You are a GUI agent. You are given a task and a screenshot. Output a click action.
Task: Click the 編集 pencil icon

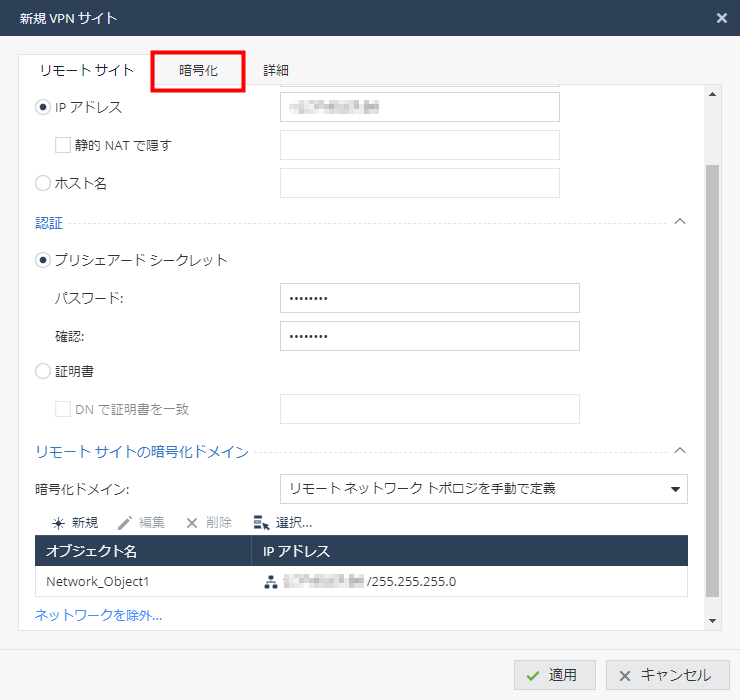point(125,523)
